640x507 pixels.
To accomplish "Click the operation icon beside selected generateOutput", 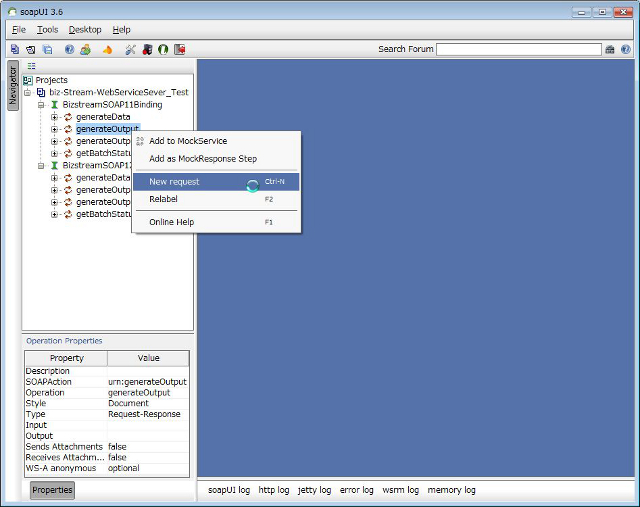I will (x=68, y=129).
